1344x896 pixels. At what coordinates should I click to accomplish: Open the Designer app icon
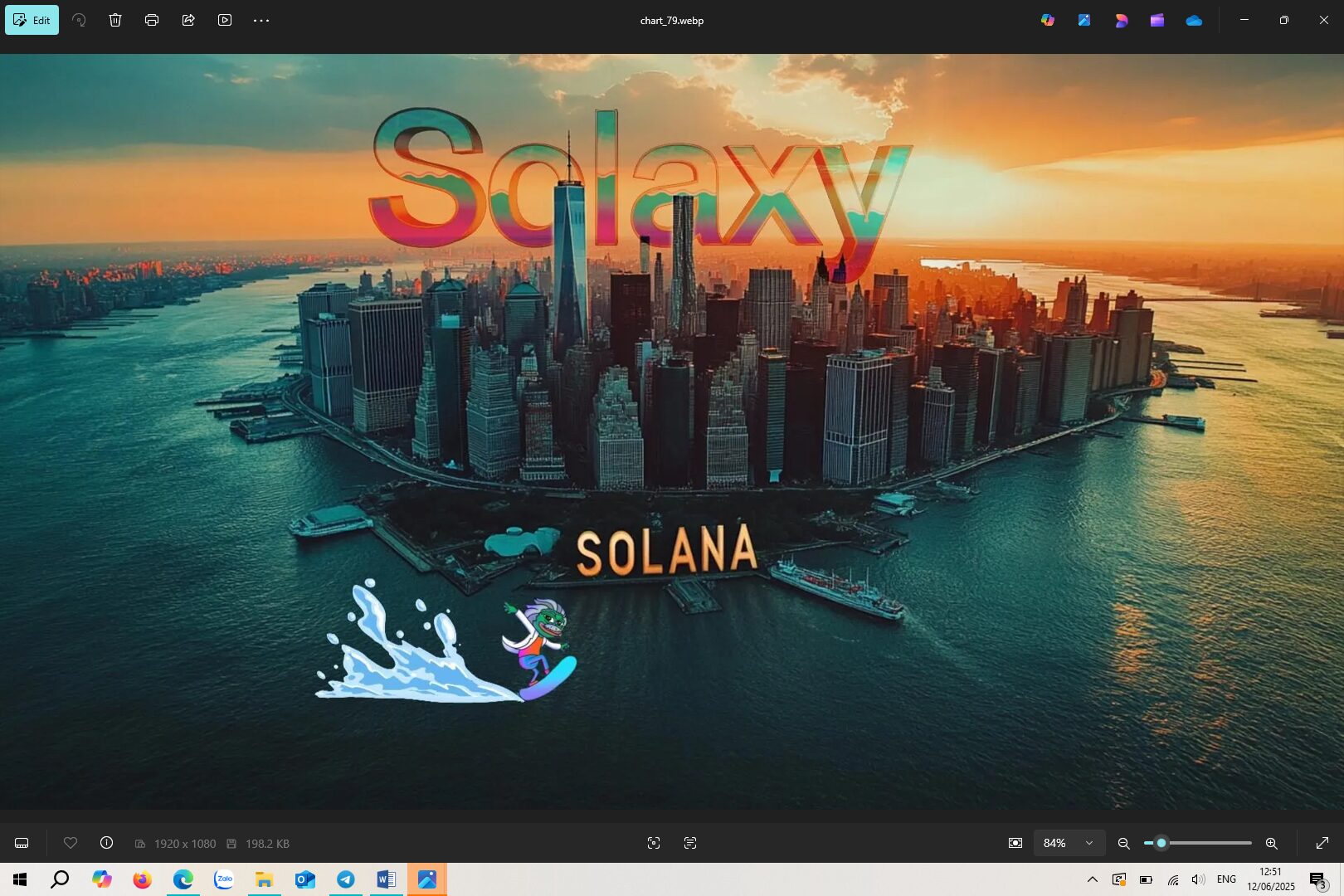pyautogui.click(x=1121, y=20)
